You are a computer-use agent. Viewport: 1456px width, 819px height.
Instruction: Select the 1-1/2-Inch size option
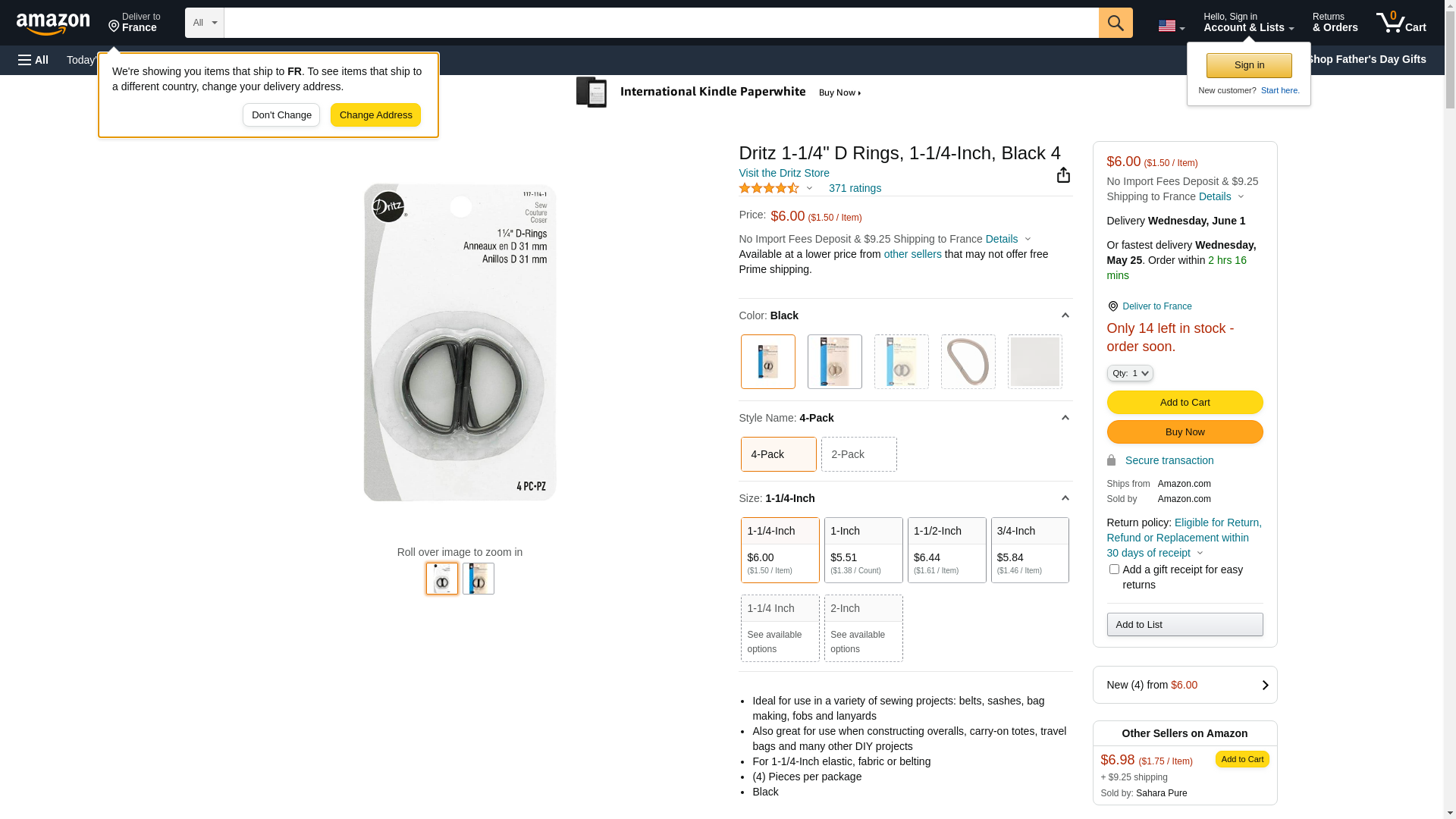946,550
